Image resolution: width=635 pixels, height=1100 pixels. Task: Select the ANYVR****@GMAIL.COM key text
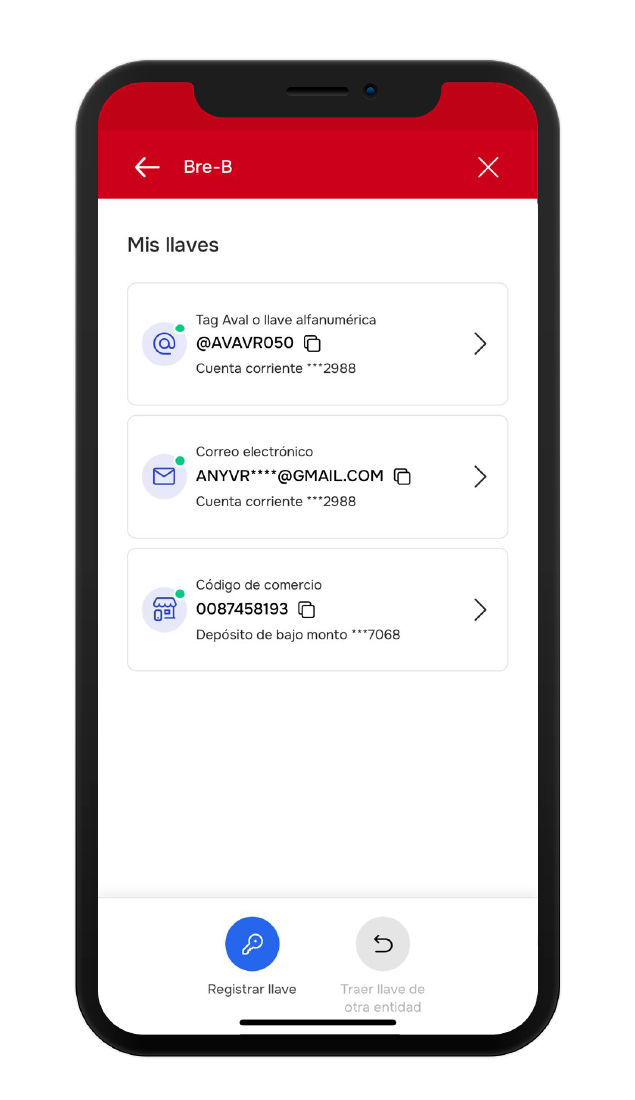tap(290, 476)
